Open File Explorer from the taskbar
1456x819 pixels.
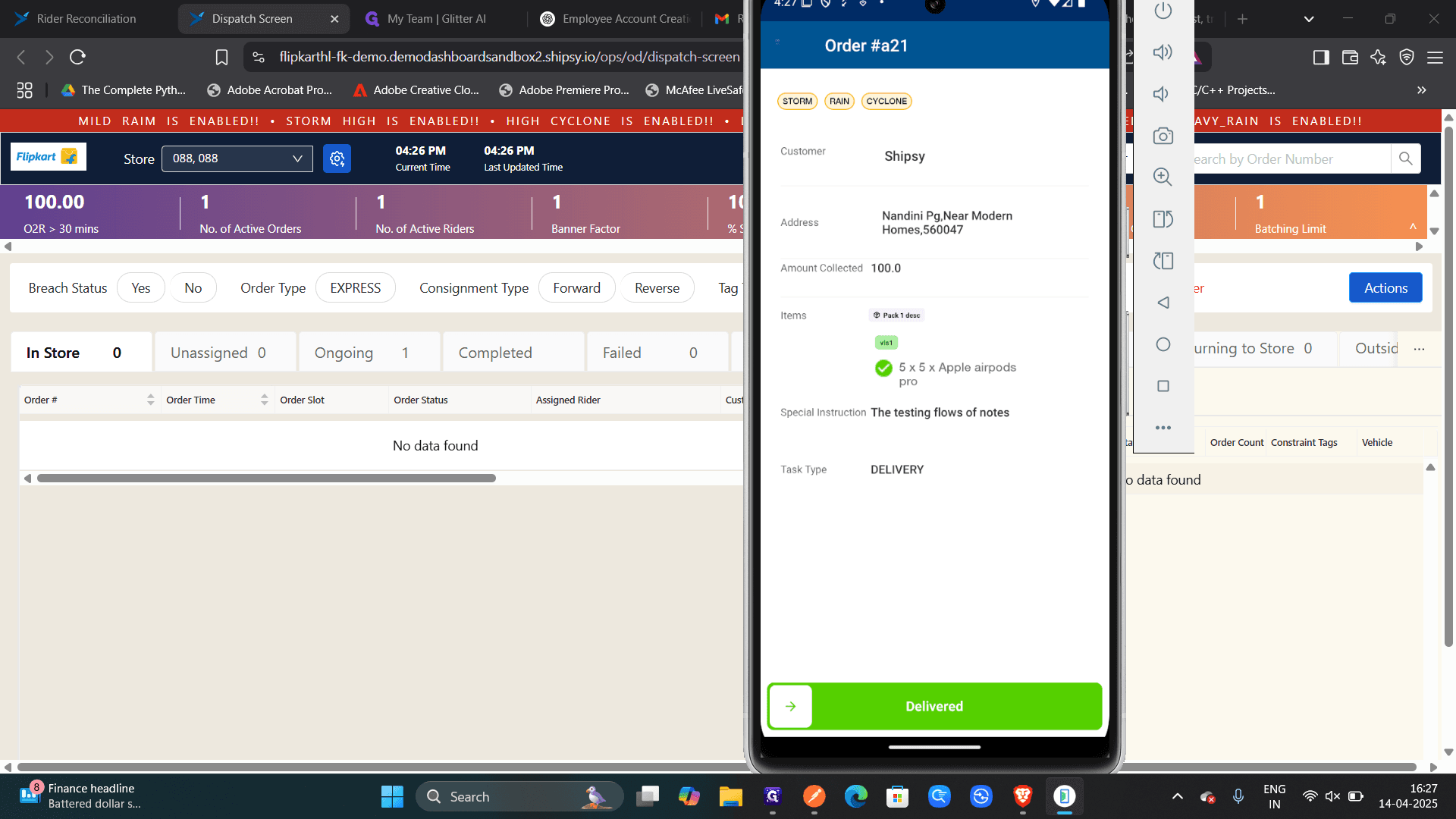731,796
